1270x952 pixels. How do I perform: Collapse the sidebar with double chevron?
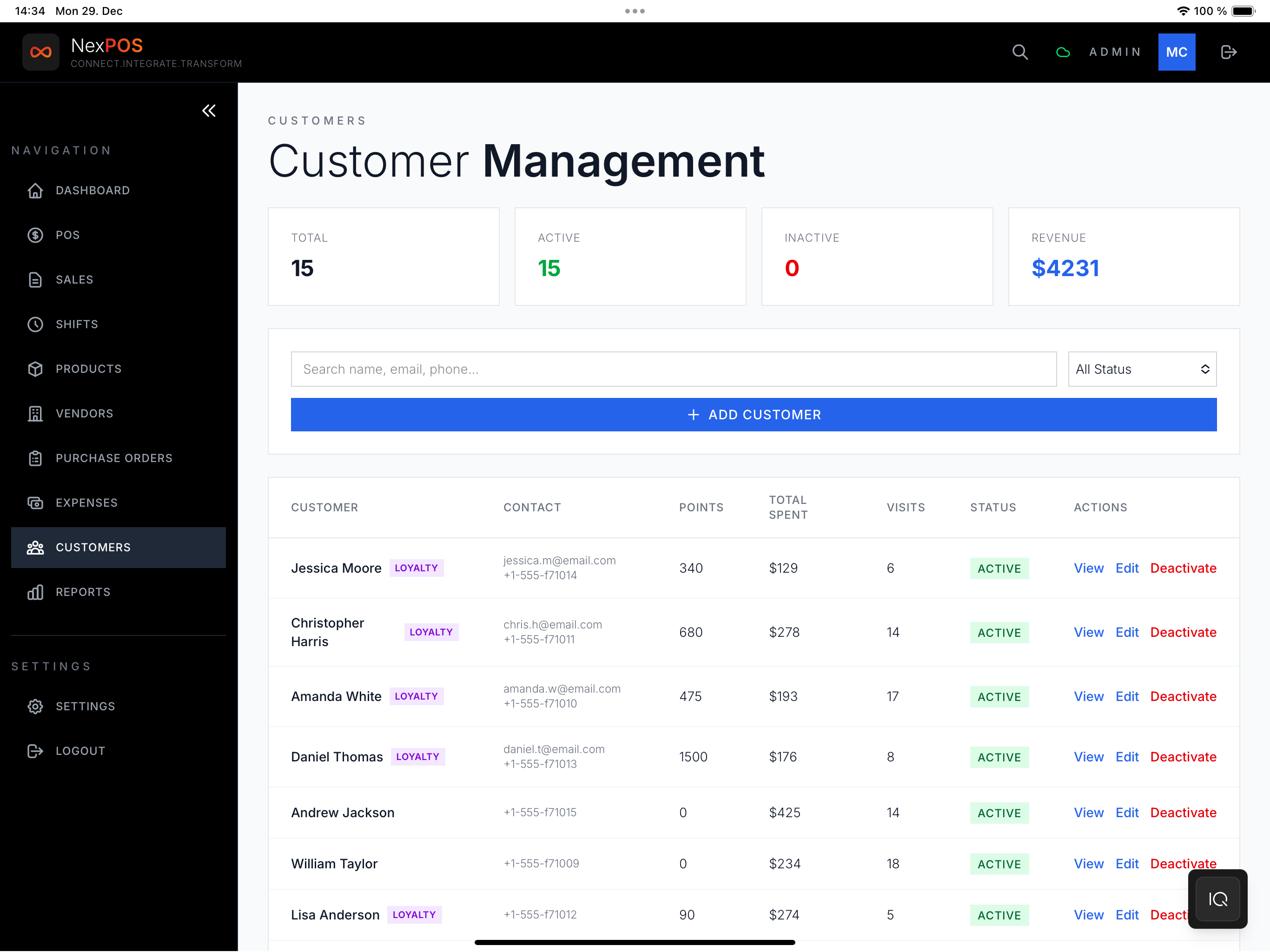[209, 110]
